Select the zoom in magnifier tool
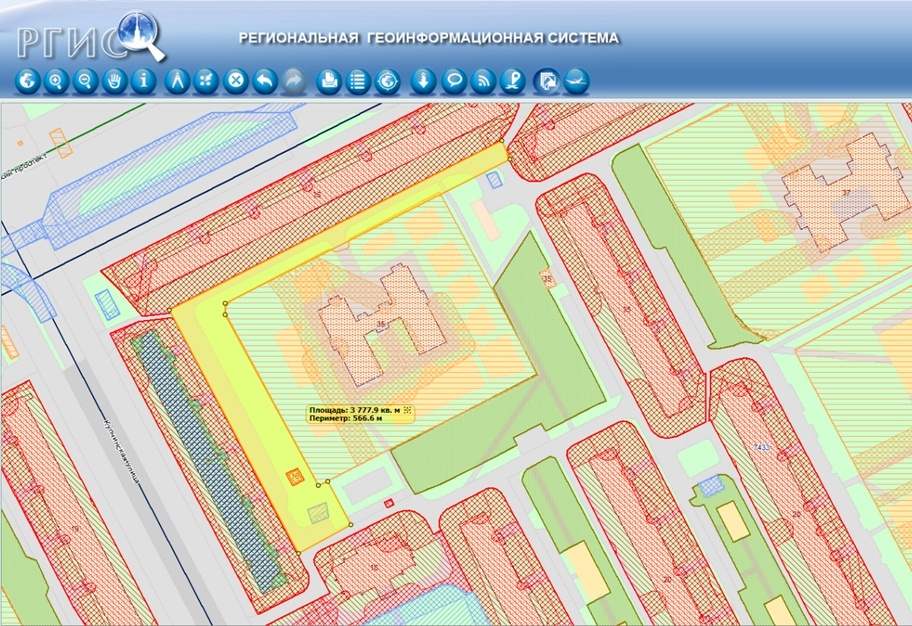Screen dimensions: 912x626 (x=56, y=81)
